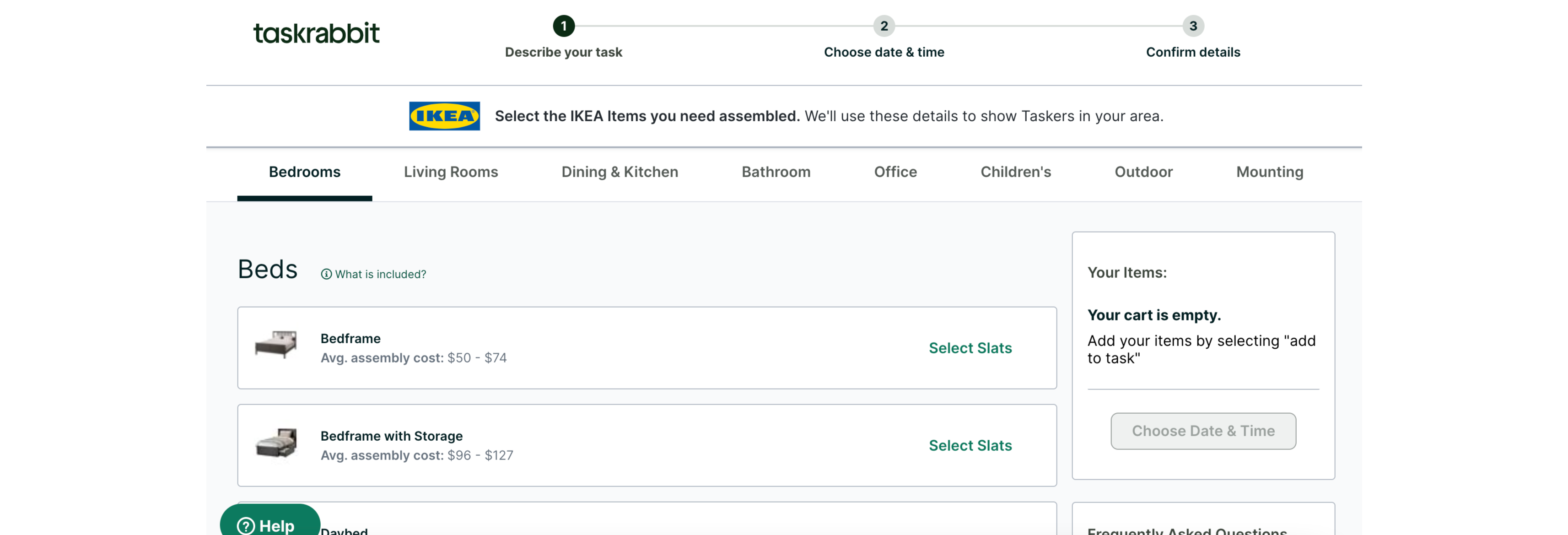
Task: Click the Choose date & time step label
Action: tap(884, 52)
